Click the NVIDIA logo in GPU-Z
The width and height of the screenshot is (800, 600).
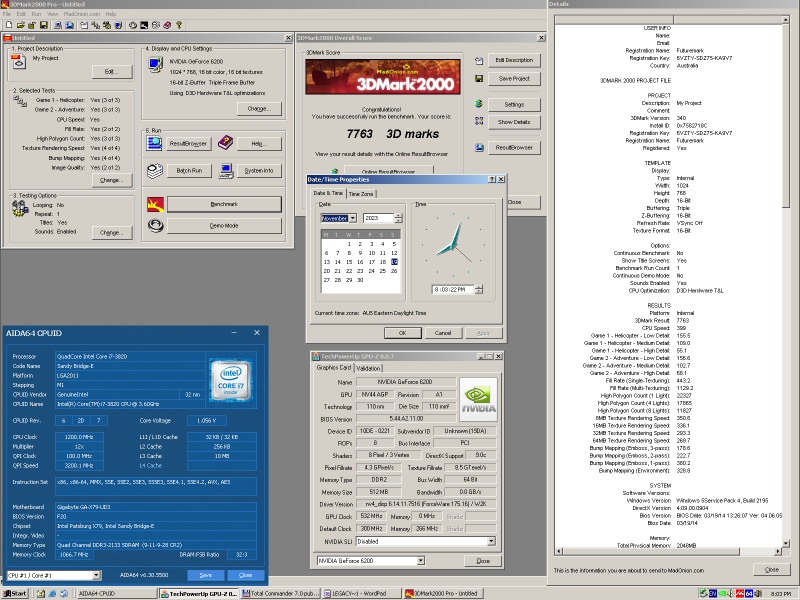479,399
